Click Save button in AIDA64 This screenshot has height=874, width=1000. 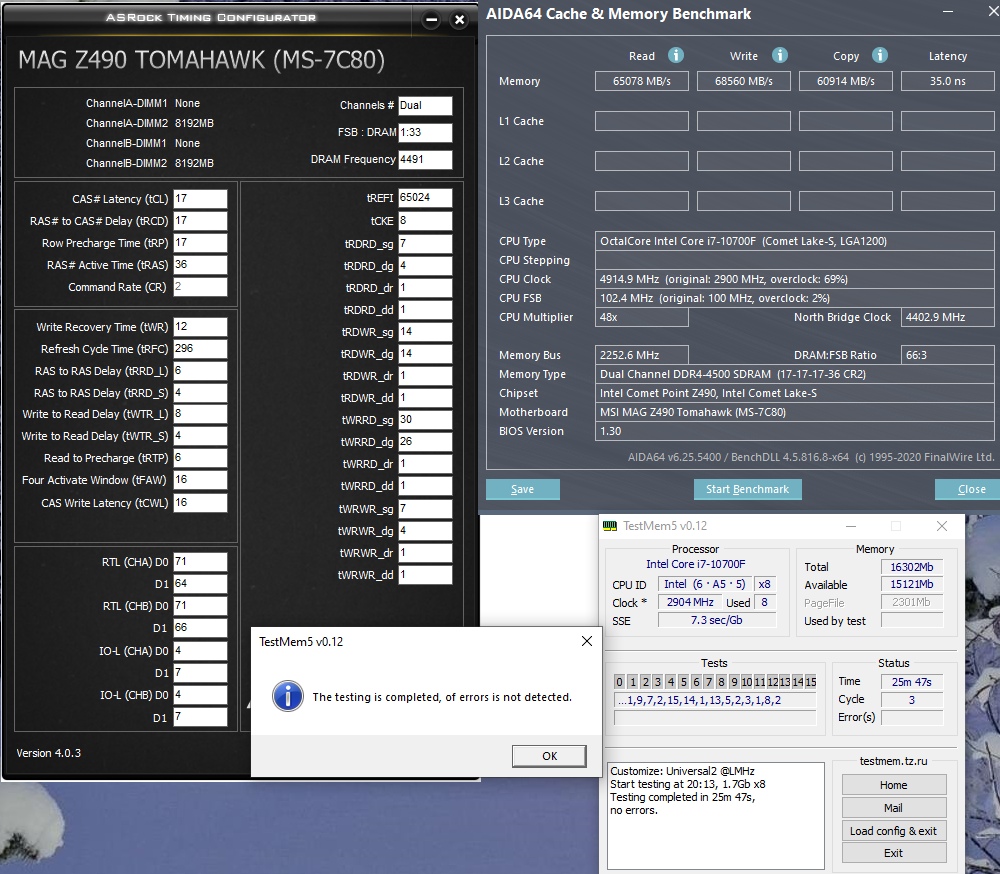[522, 489]
